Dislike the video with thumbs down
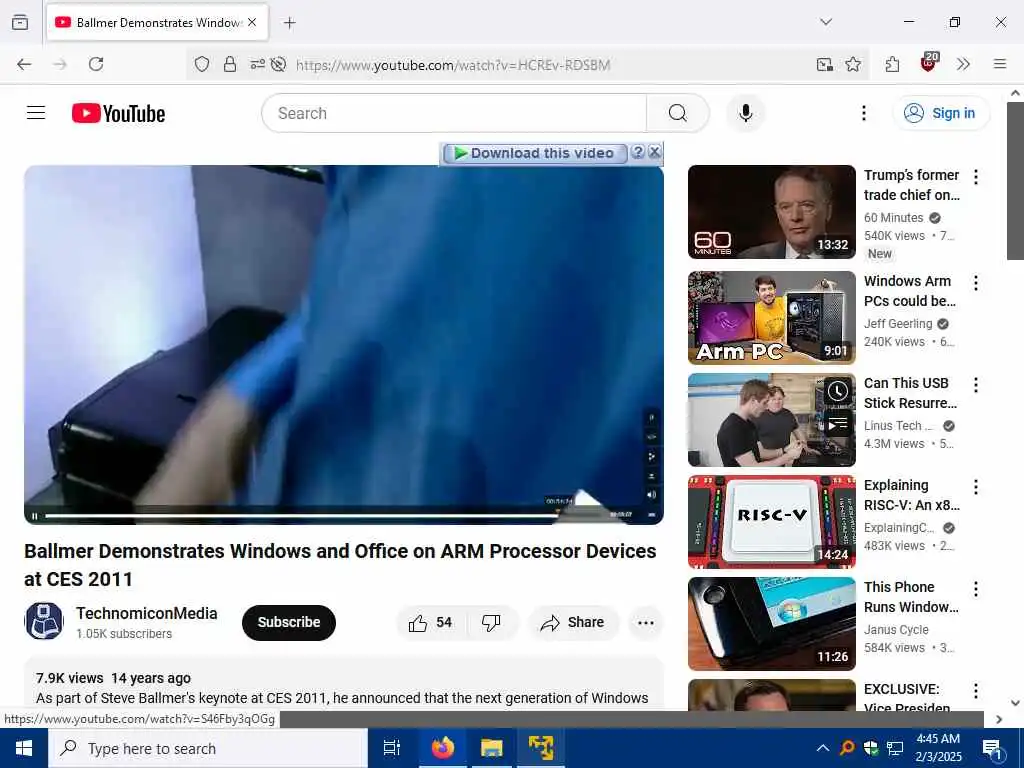The image size is (1024, 768). tap(491, 622)
